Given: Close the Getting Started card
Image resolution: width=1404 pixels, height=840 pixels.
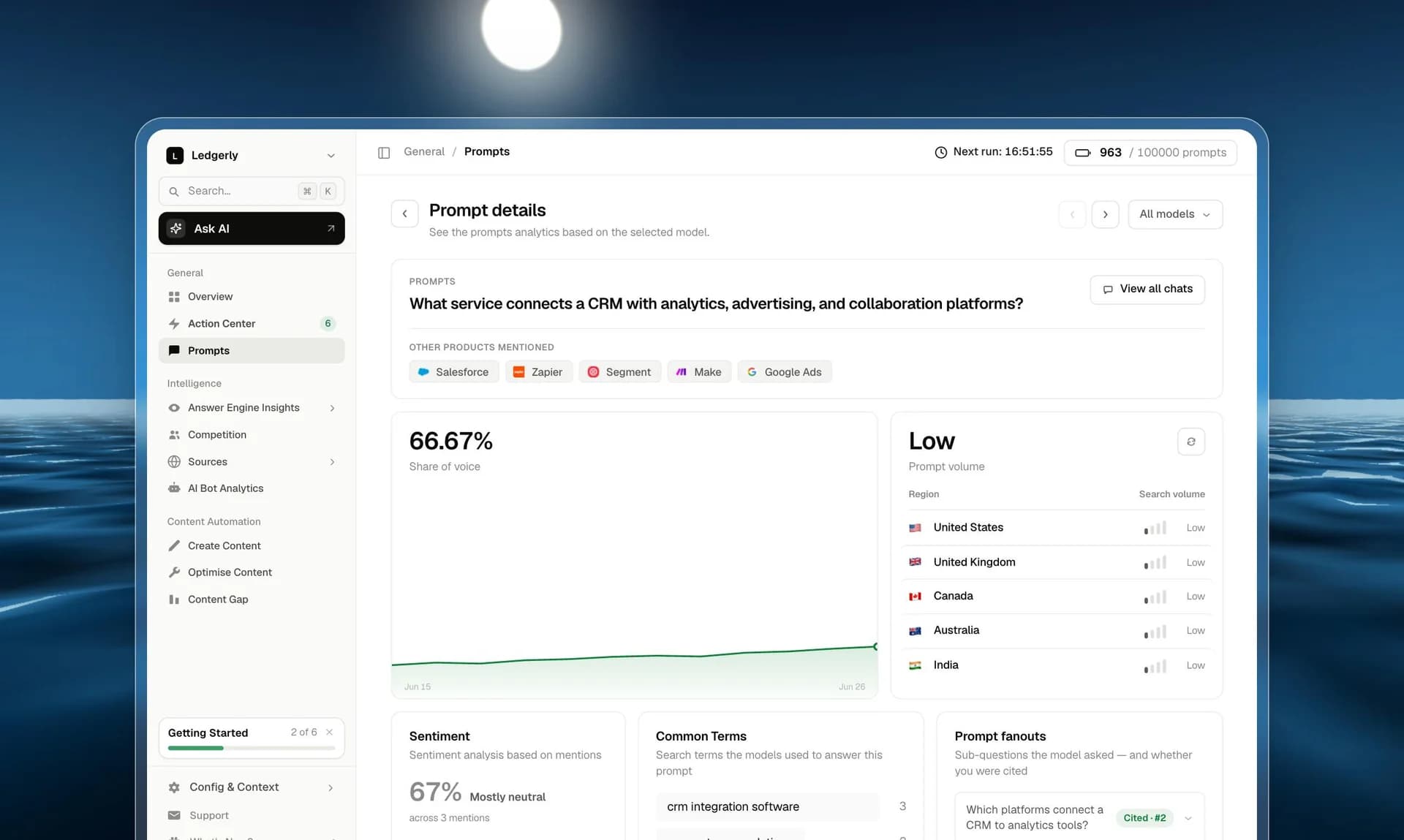Looking at the screenshot, I should [x=329, y=732].
